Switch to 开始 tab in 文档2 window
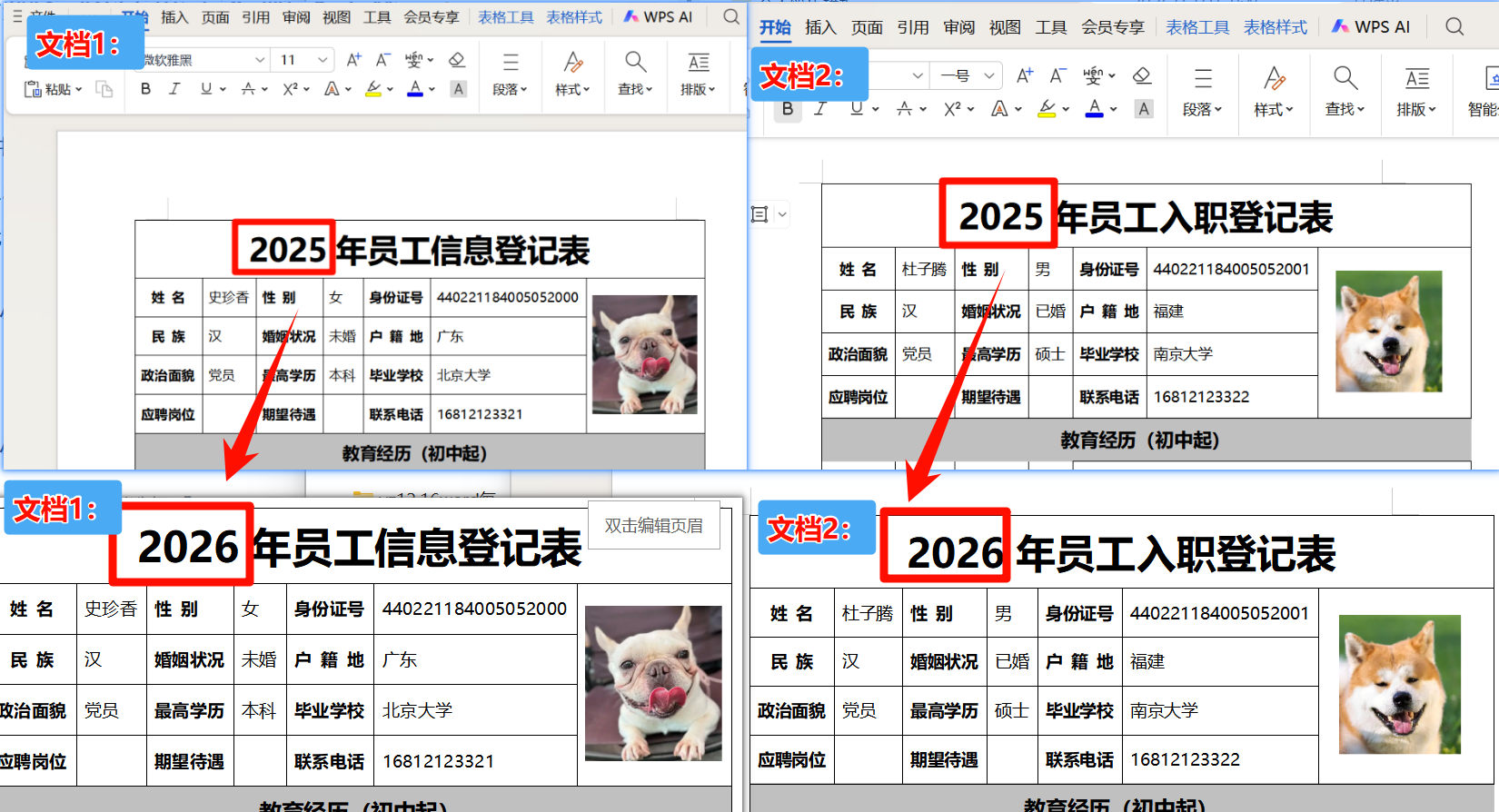Viewport: 1499px width, 812px height. click(775, 27)
